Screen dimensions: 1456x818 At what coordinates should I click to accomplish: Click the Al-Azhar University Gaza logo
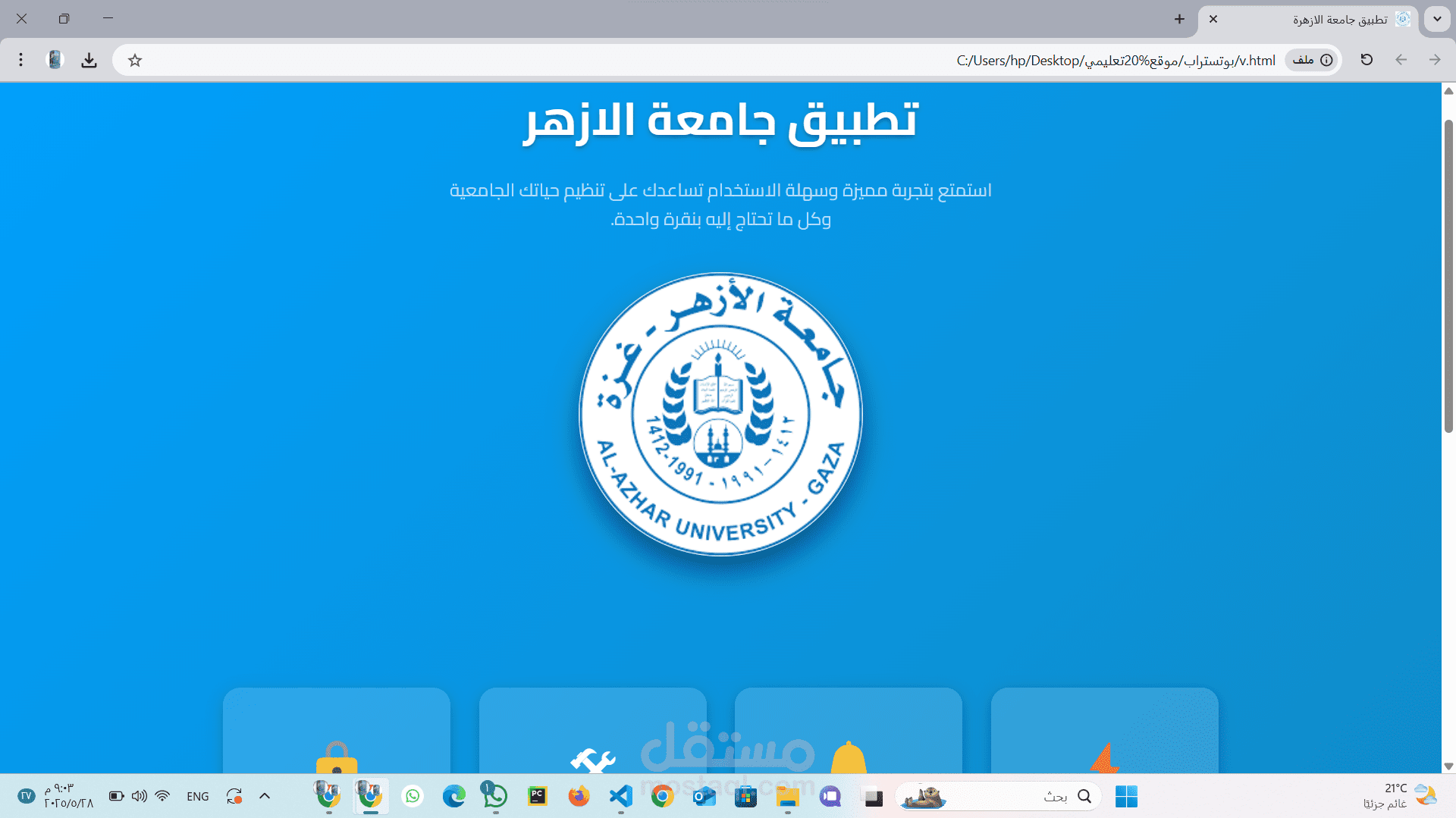(720, 414)
